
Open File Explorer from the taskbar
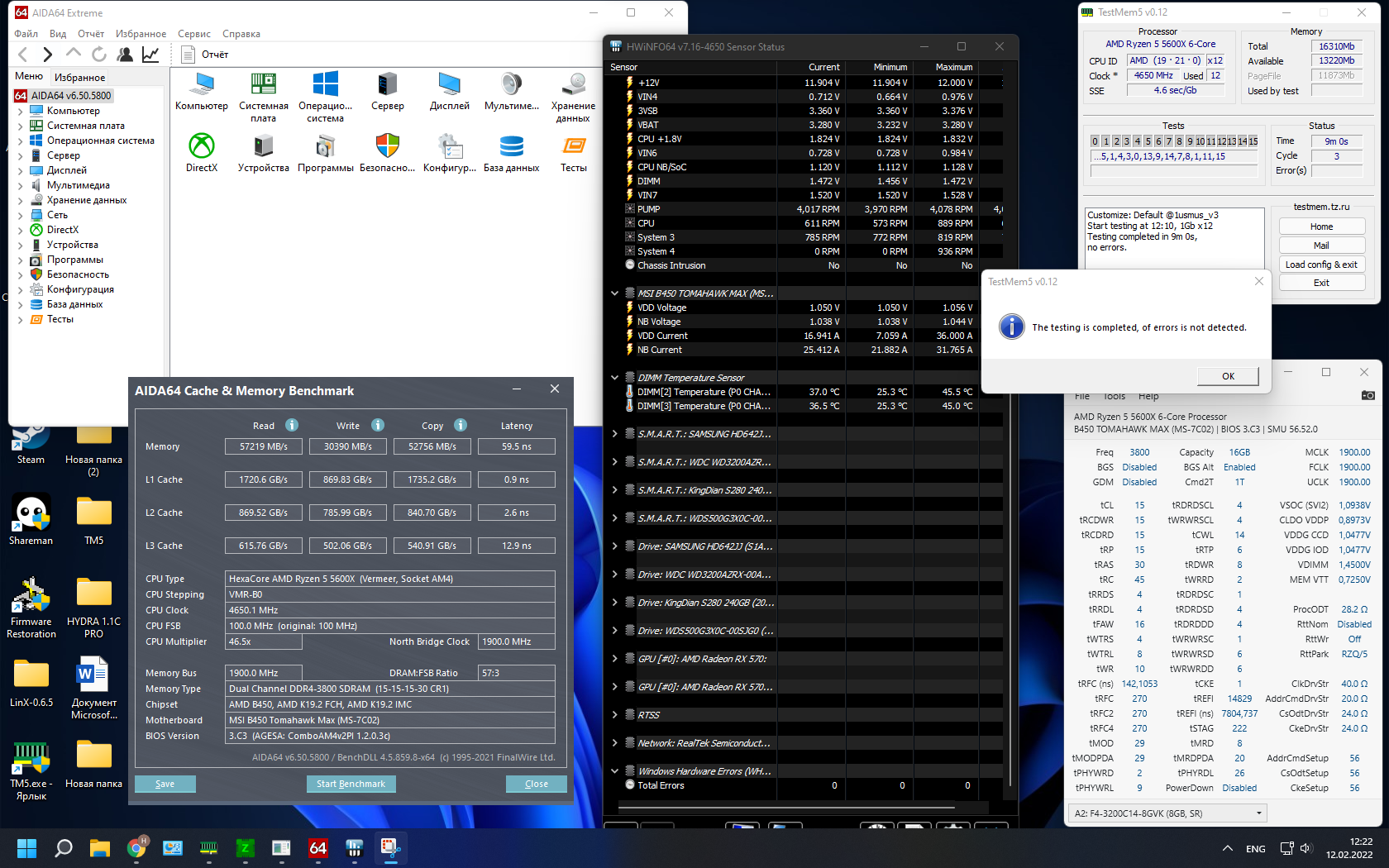click(x=100, y=848)
